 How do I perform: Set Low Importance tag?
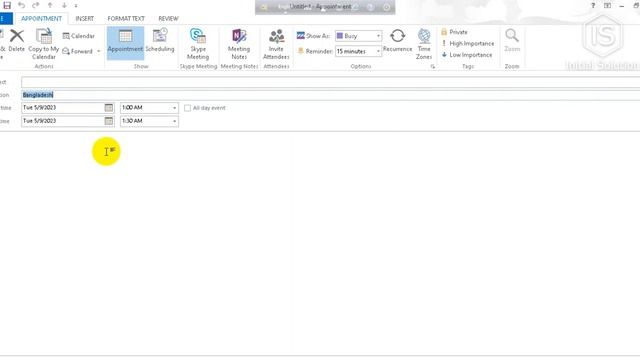tap(467, 55)
